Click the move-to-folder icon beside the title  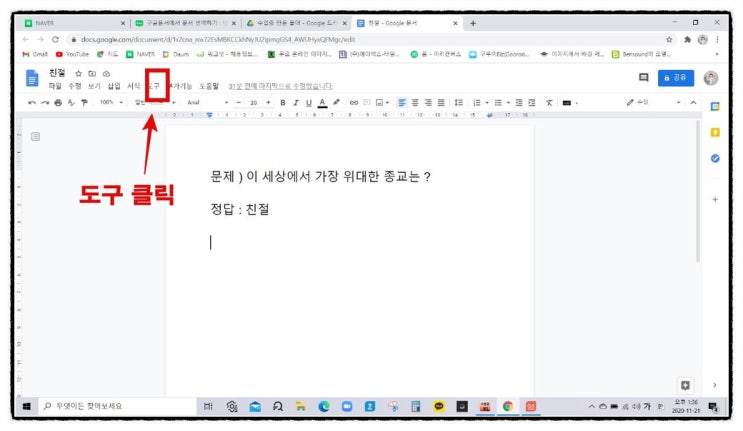(x=92, y=73)
